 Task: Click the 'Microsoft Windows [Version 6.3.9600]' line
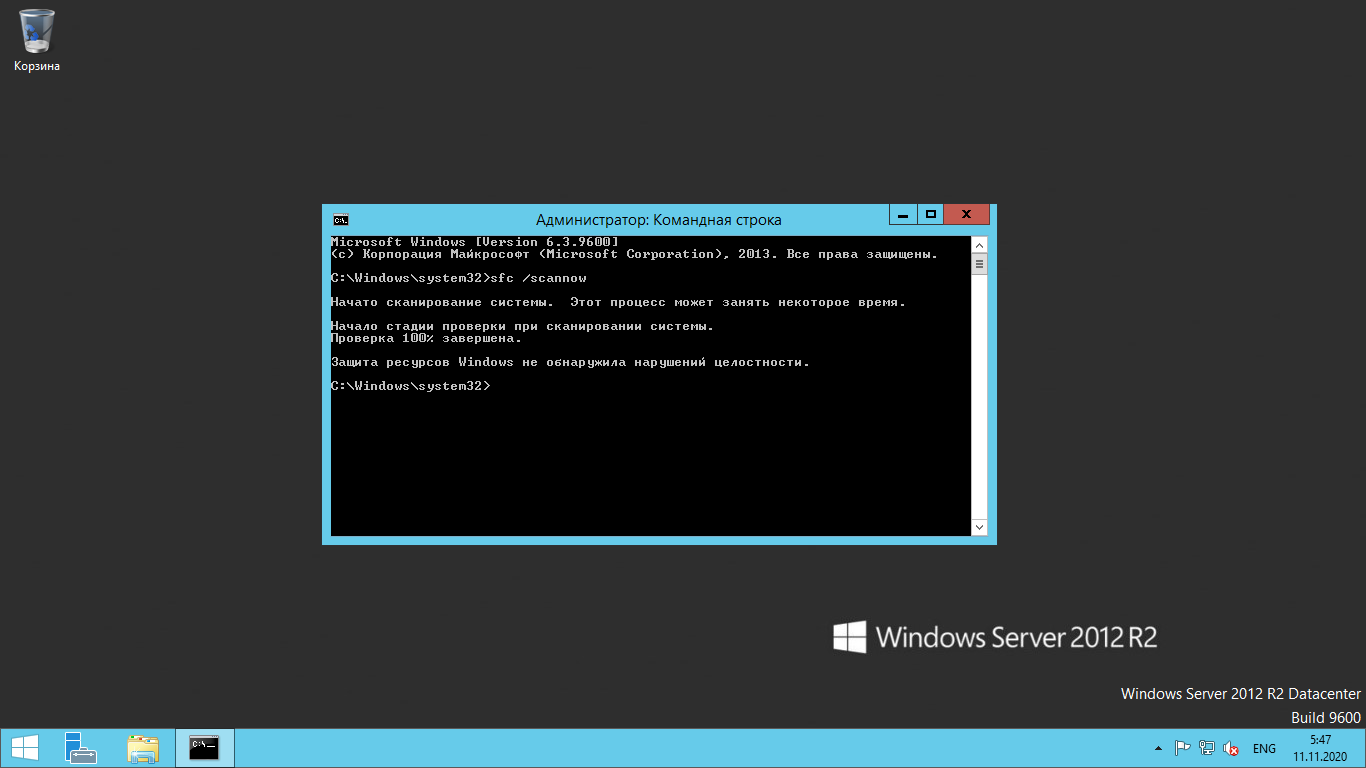[475, 242]
